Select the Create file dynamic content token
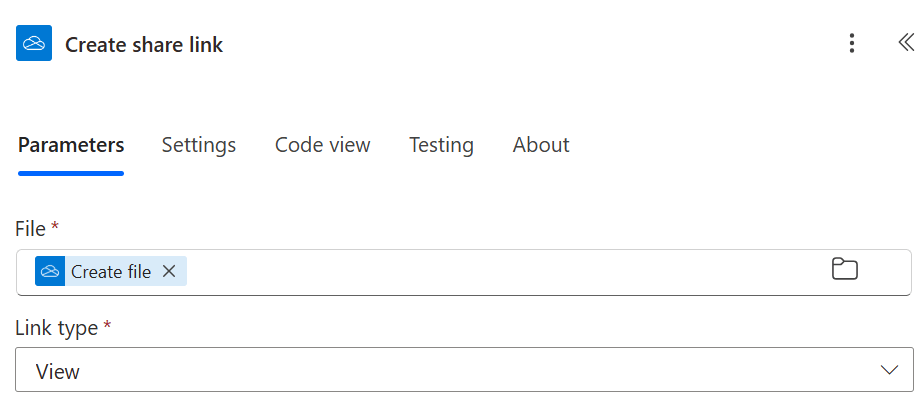The width and height of the screenshot is (922, 411). 110,271
